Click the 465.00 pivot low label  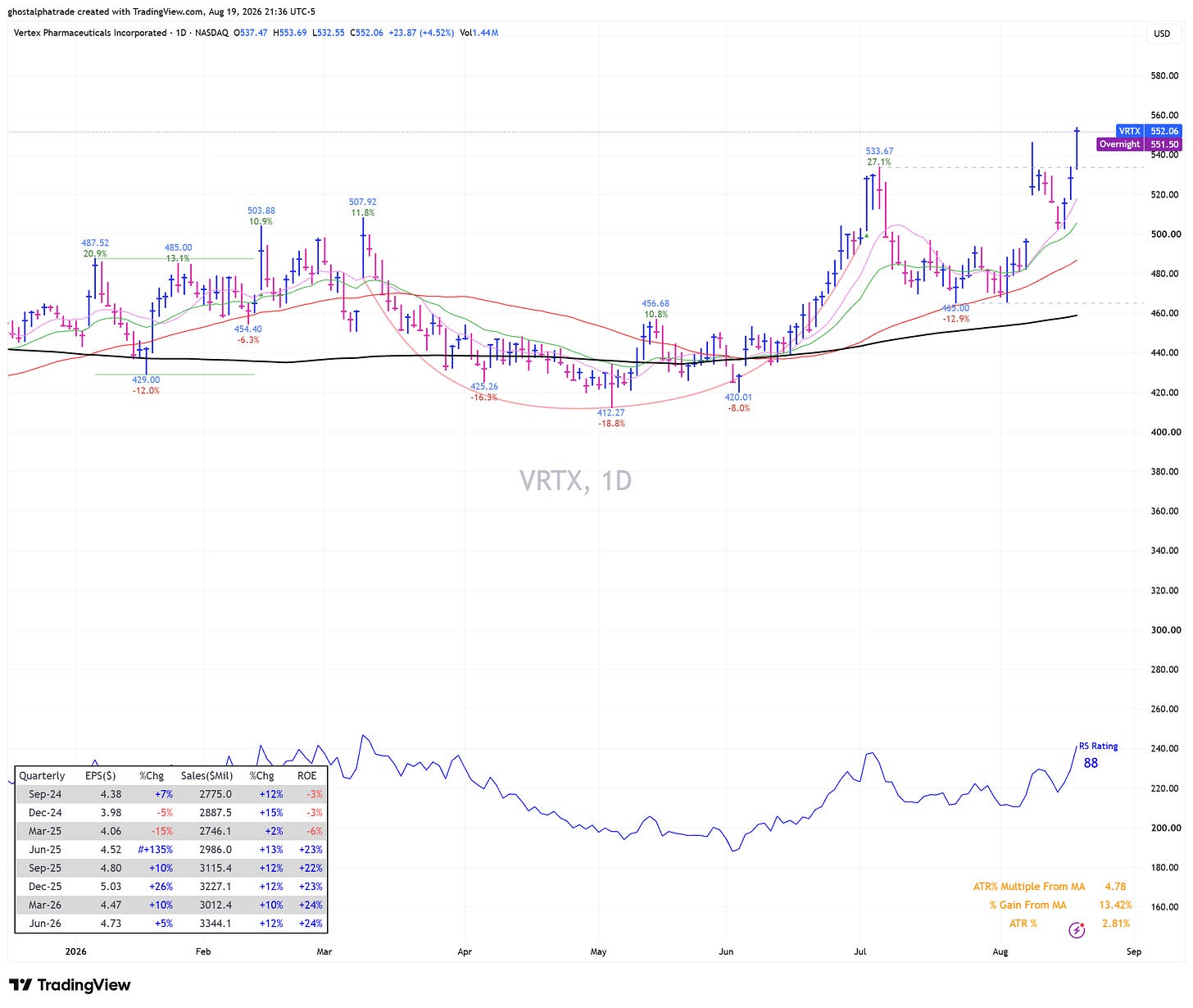[955, 308]
